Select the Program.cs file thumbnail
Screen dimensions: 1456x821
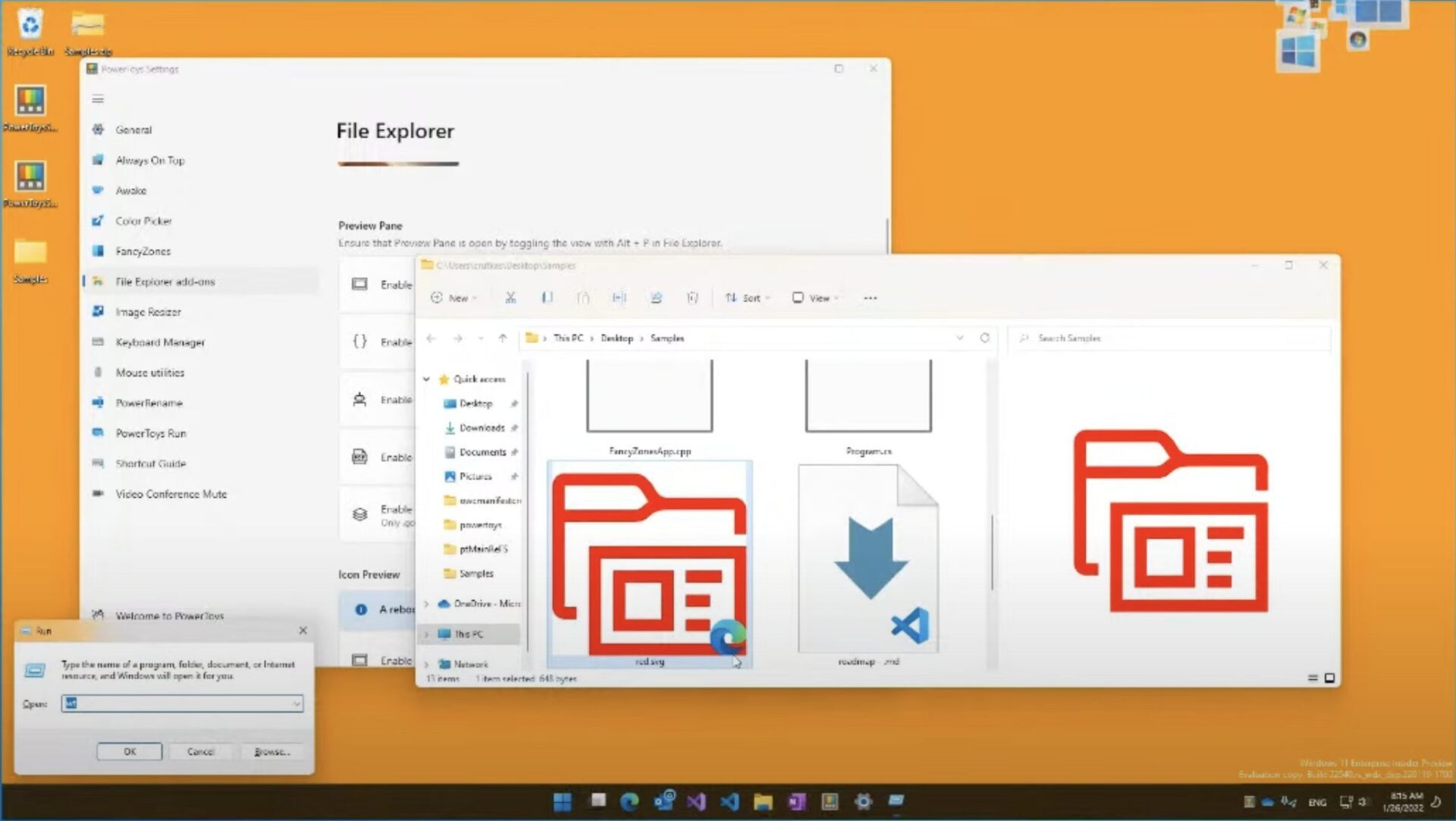[868, 408]
